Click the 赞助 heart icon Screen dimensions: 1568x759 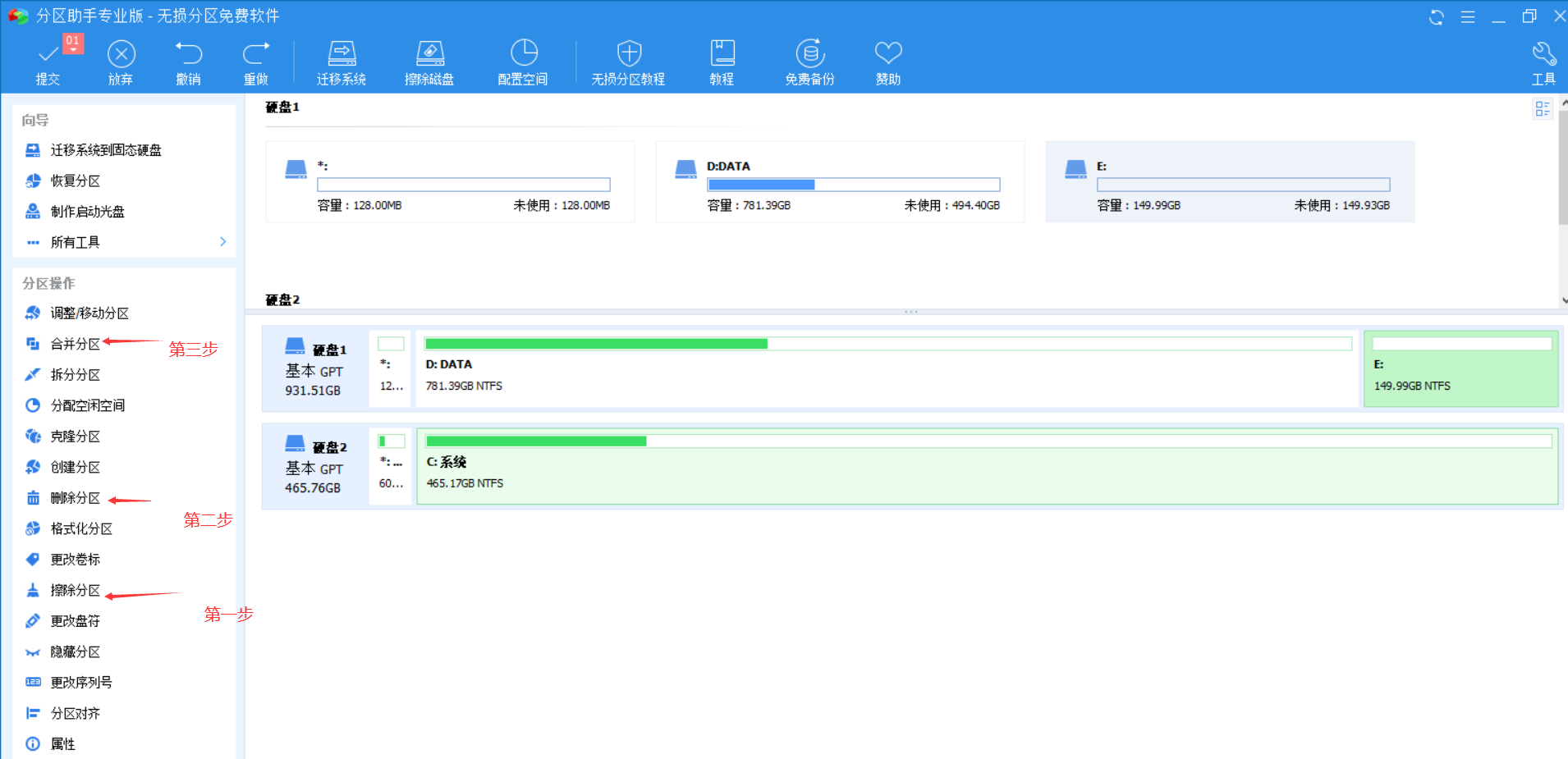point(888,53)
